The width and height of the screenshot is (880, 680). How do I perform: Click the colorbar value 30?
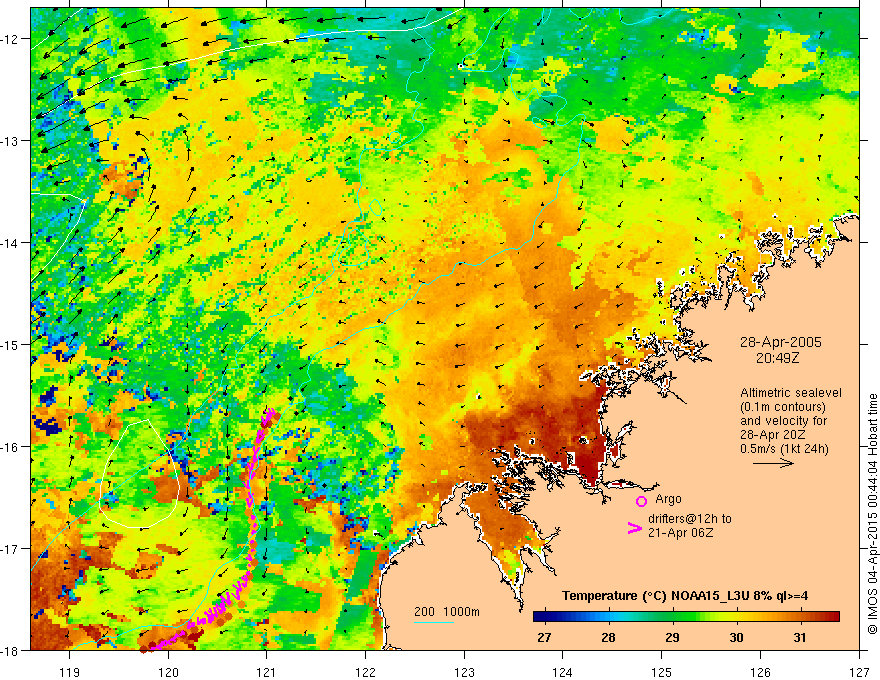click(736, 638)
